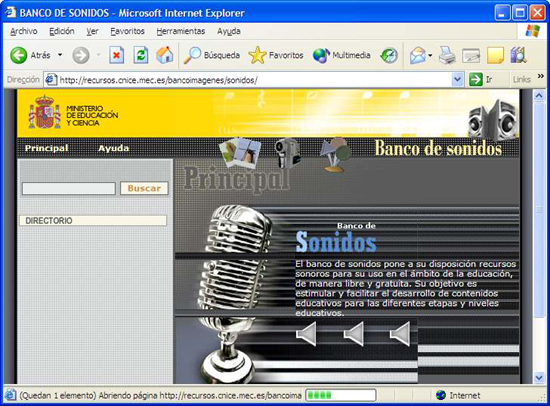Open the Edición menu
Image resolution: width=550 pixels, height=406 pixels.
coord(62,31)
